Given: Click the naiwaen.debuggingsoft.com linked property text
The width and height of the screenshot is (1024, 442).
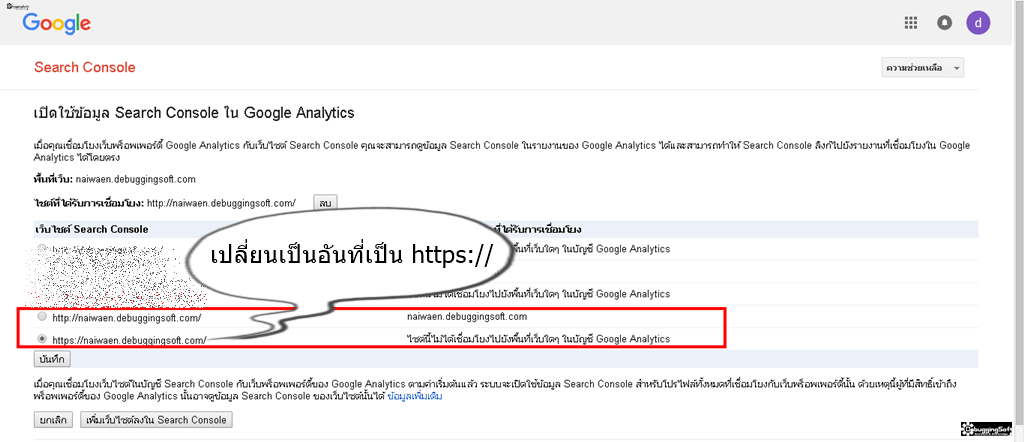Looking at the screenshot, I should (x=467, y=317).
